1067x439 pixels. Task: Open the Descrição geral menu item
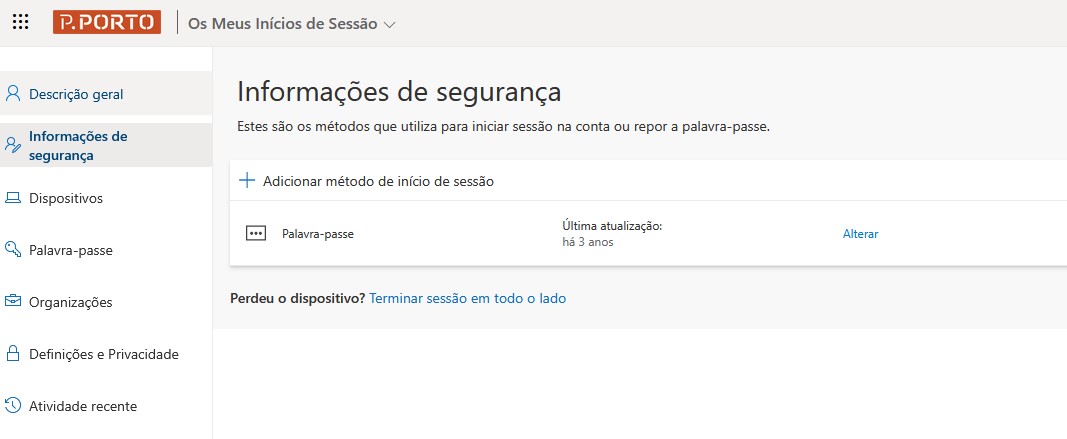(76, 94)
